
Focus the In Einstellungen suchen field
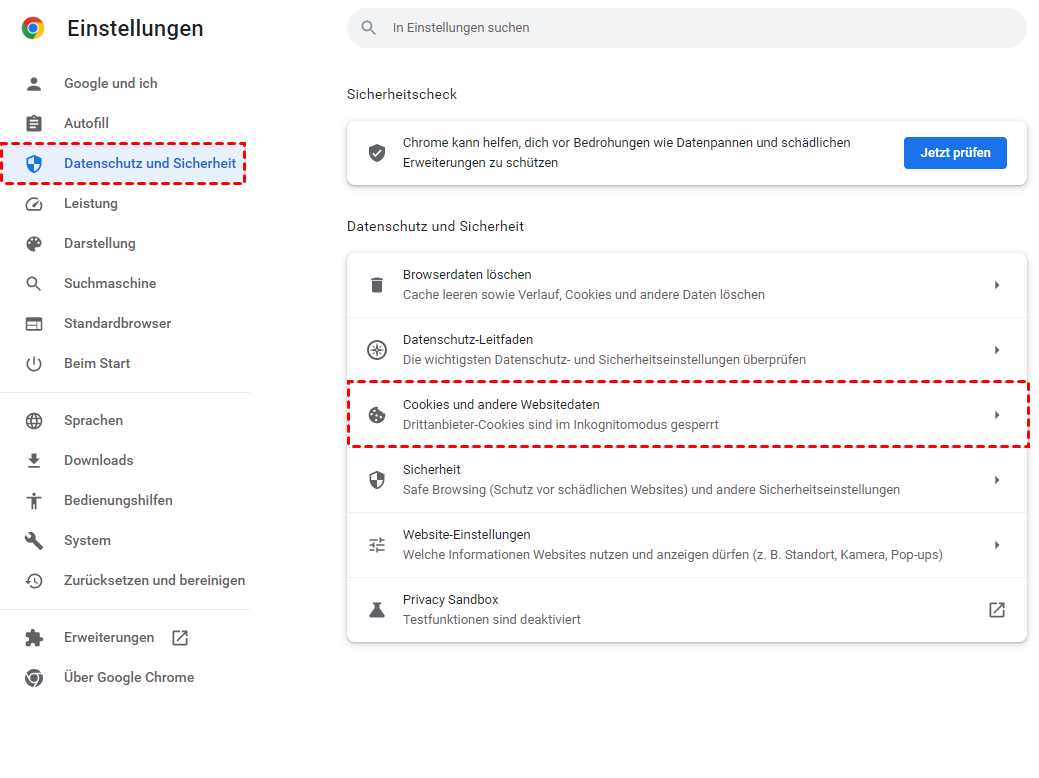pyautogui.click(x=700, y=28)
